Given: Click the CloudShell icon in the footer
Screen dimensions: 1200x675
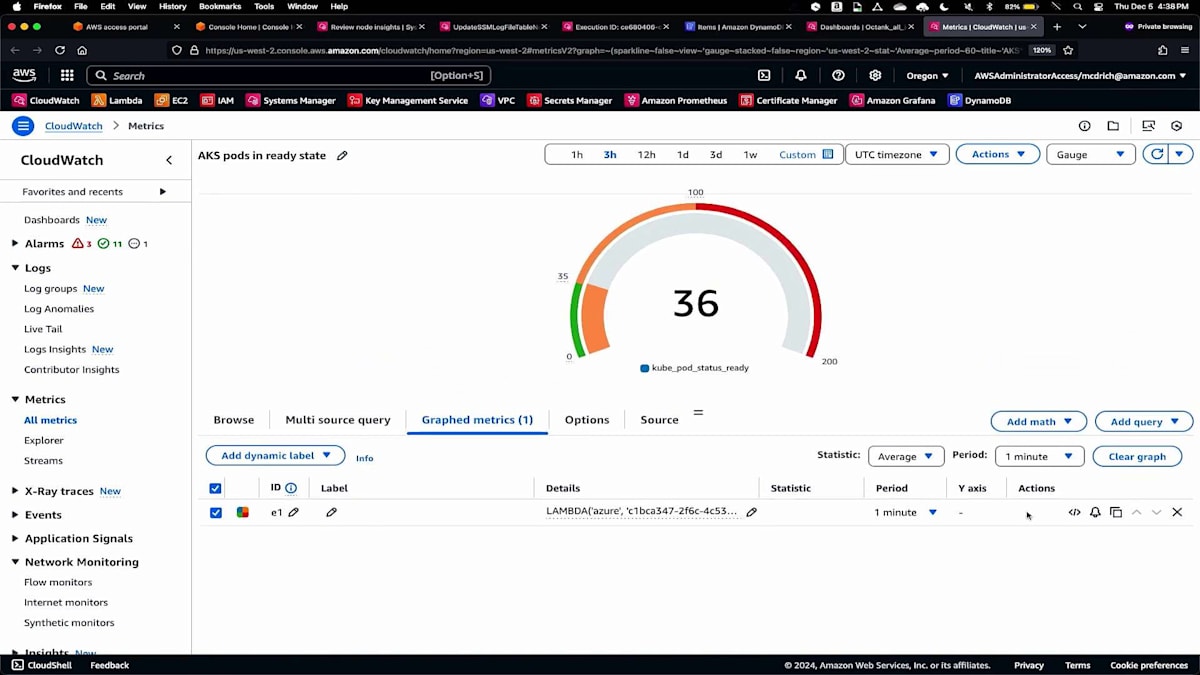Looking at the screenshot, I should click(17, 665).
